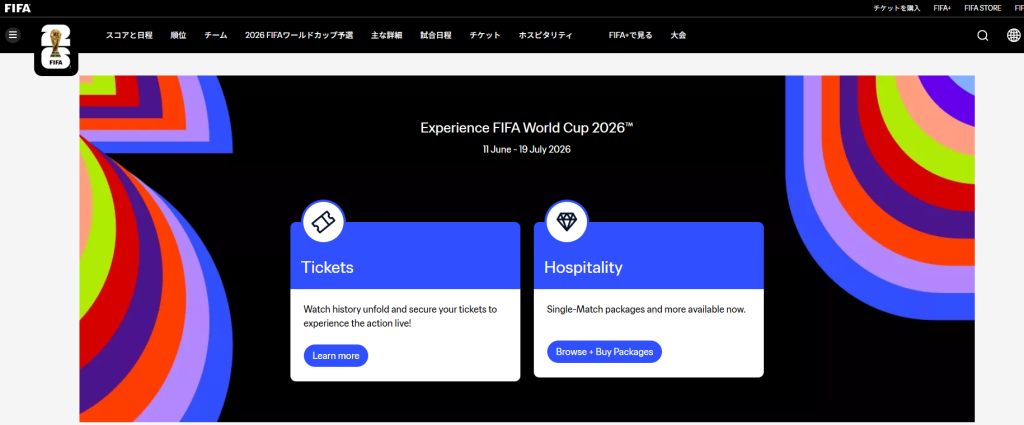The image size is (1024, 425).
Task: Go to 2026 FIFAワールドカップ予選
Action: tap(299, 36)
